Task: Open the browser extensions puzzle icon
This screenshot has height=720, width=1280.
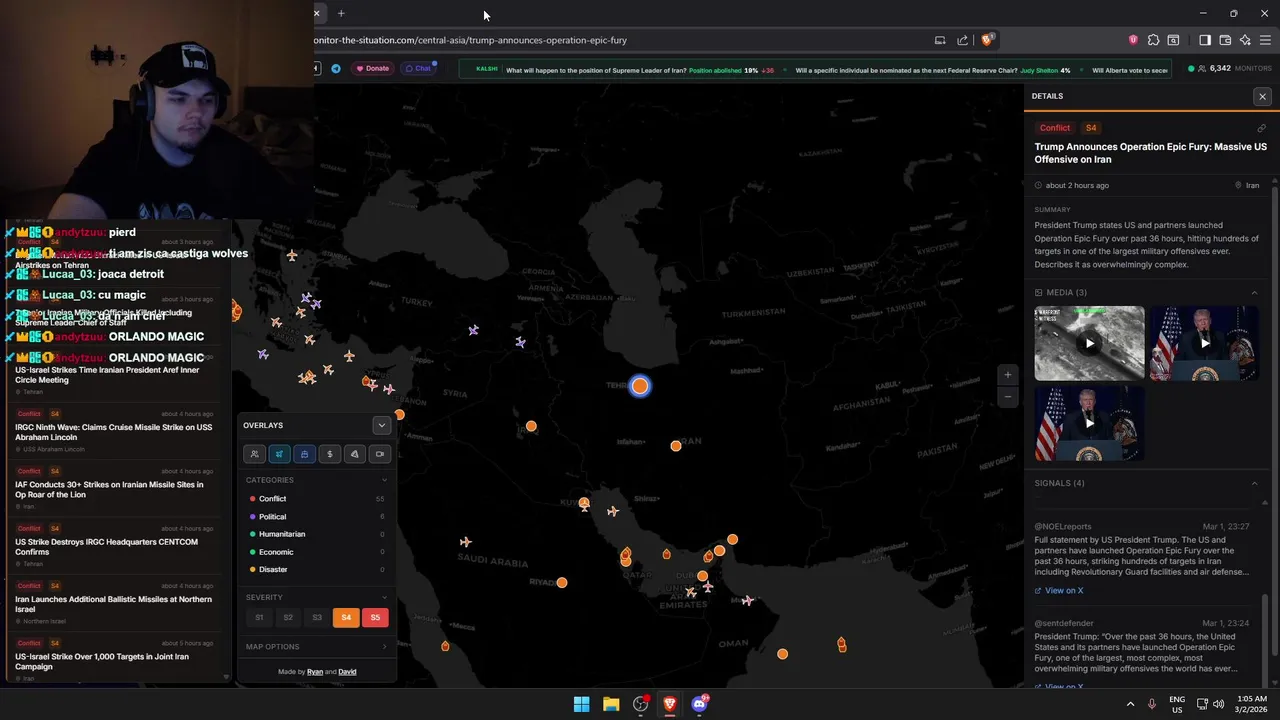Action: [x=1153, y=40]
